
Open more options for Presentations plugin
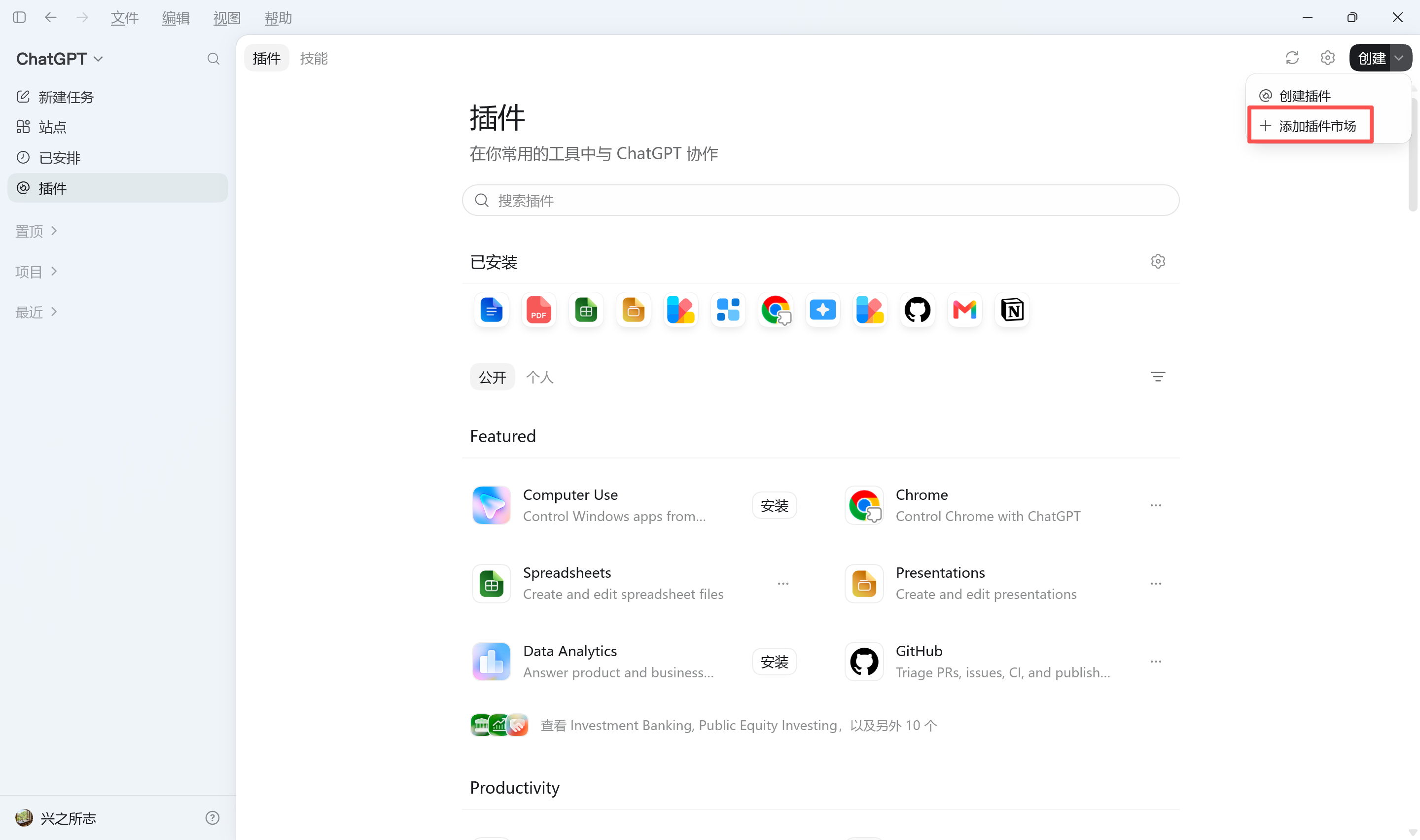click(1156, 583)
